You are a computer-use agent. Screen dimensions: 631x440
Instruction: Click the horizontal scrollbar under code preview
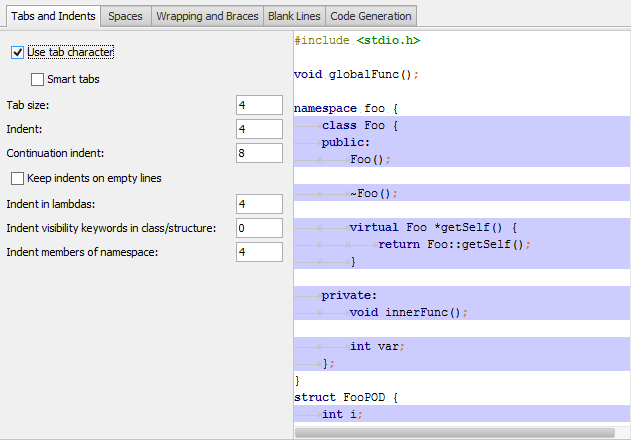pos(455,433)
